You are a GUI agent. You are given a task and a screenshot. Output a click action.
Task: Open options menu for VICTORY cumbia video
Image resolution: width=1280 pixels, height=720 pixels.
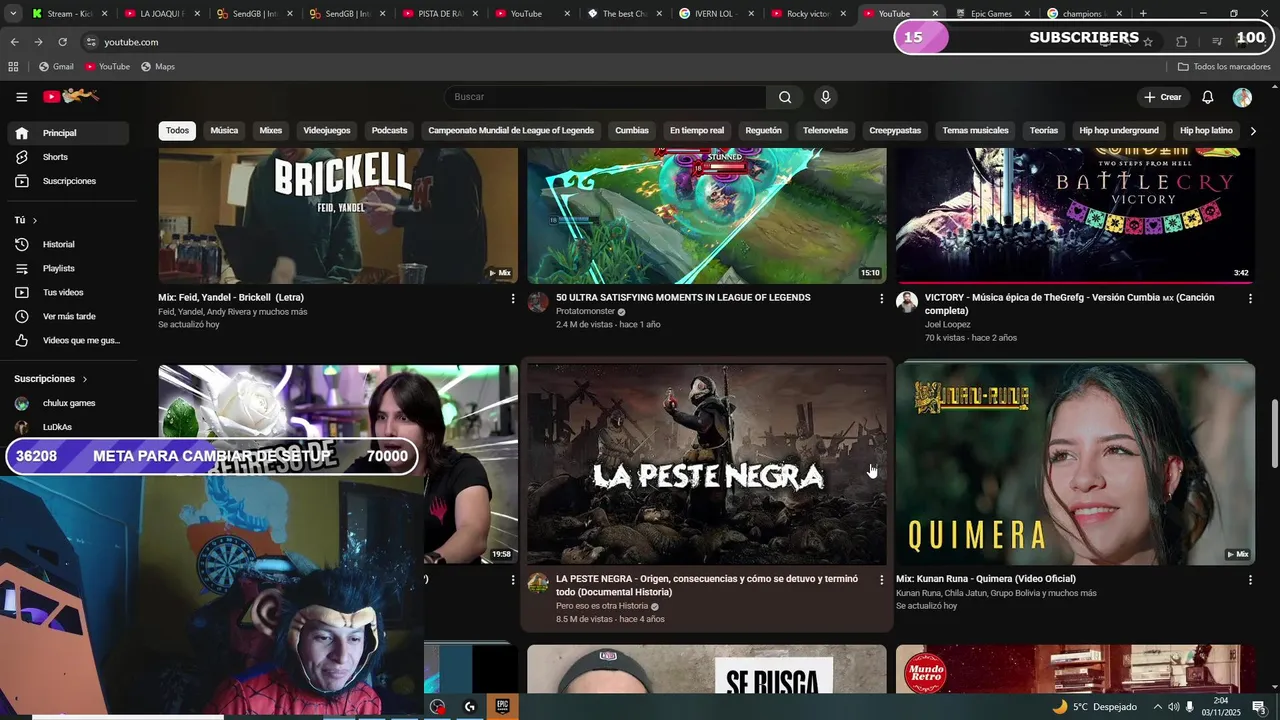click(x=1250, y=299)
